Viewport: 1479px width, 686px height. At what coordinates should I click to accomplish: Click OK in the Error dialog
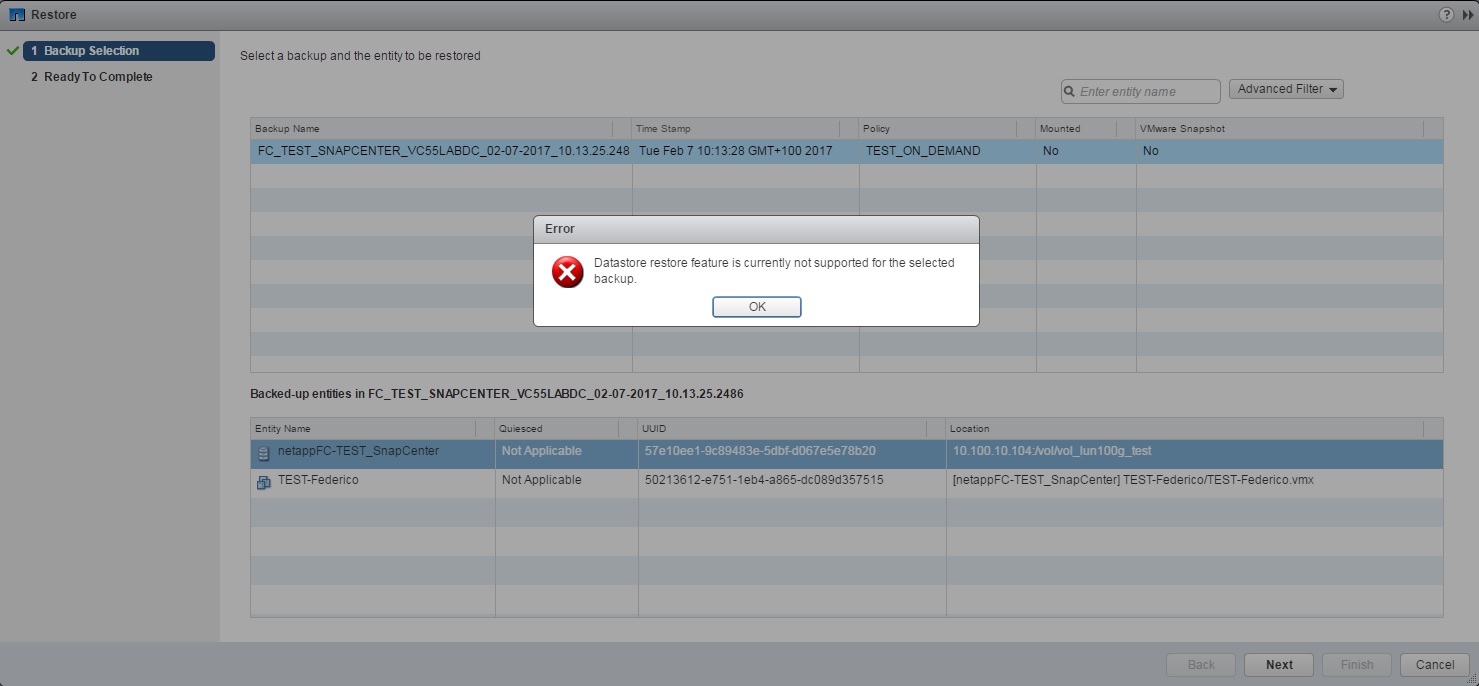[x=757, y=307]
